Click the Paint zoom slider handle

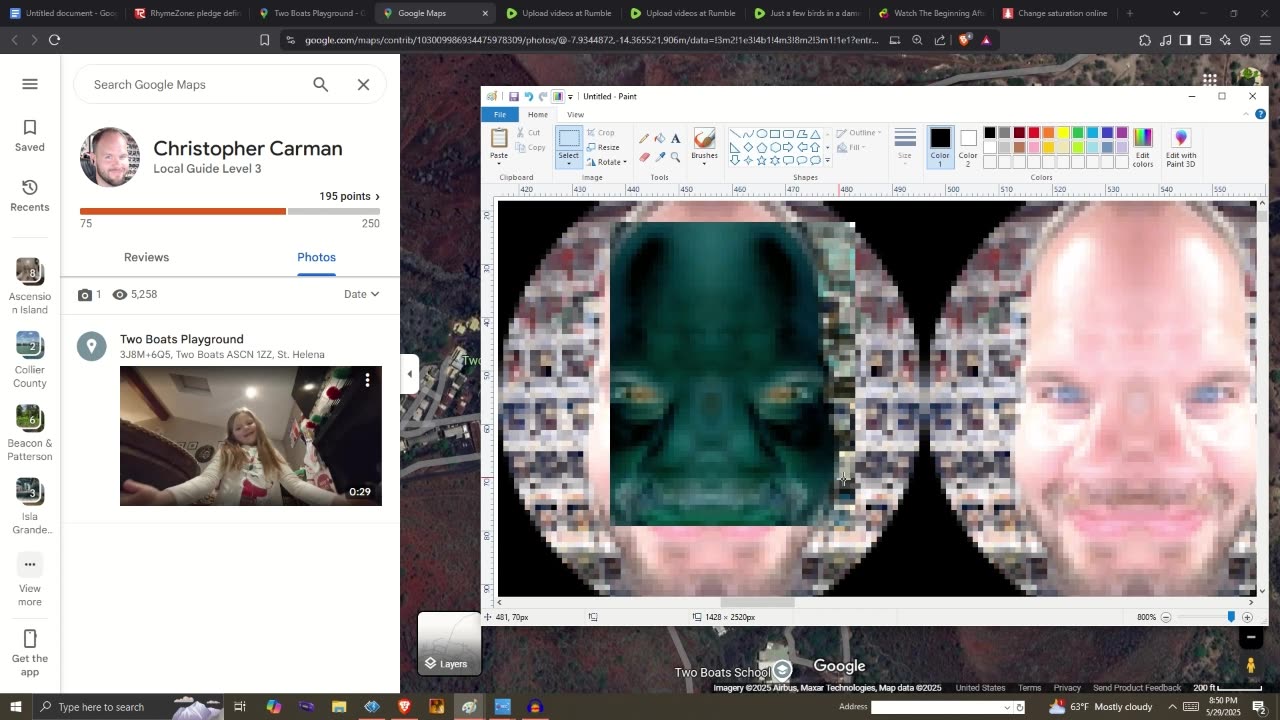(1231, 617)
